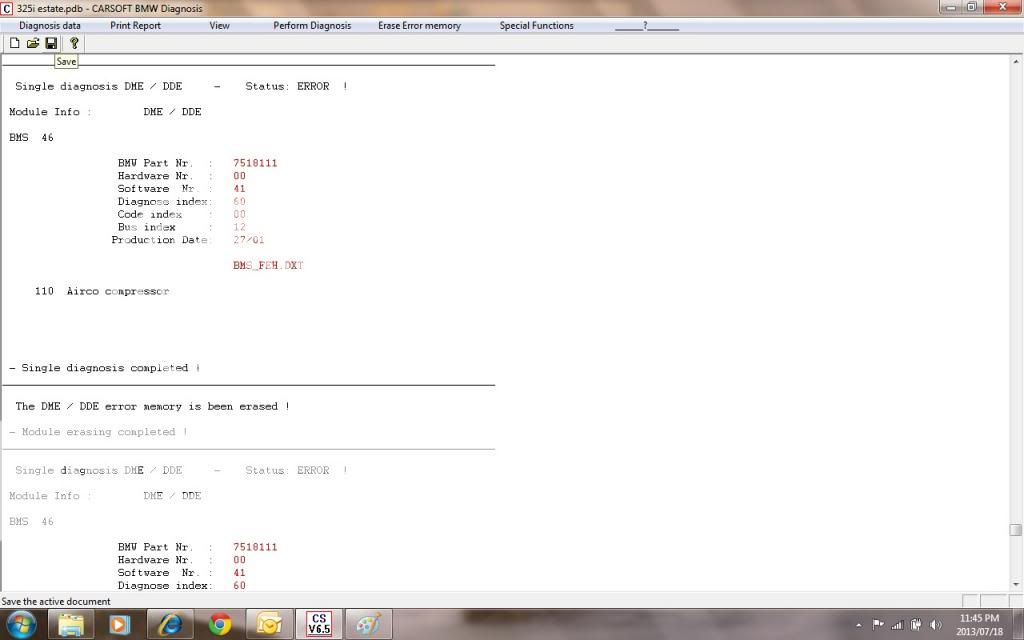Open Windows Explorer from the taskbar

pos(71,625)
